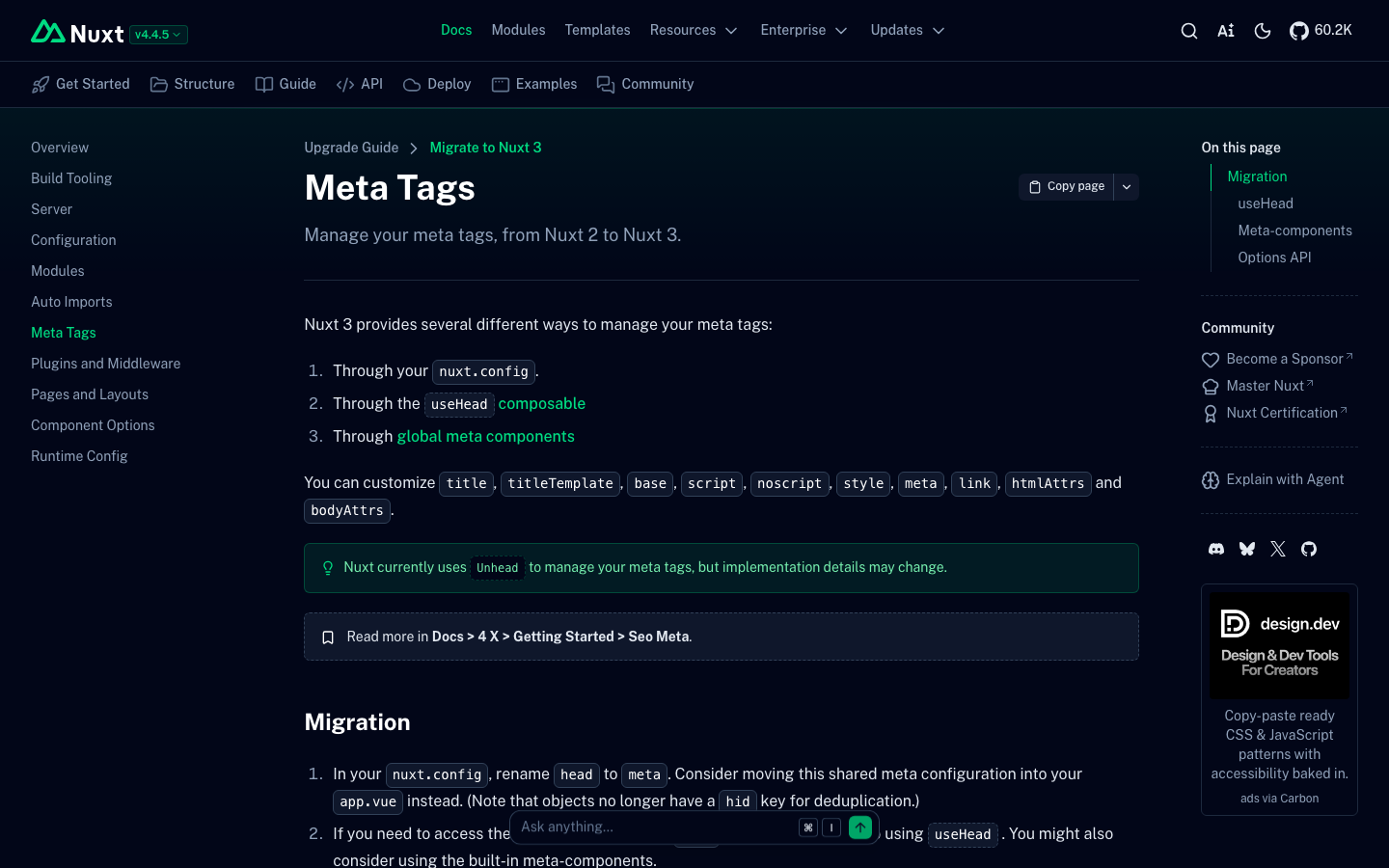Open the X social icon link
Image resolution: width=1389 pixels, height=868 pixels.
click(x=1278, y=549)
